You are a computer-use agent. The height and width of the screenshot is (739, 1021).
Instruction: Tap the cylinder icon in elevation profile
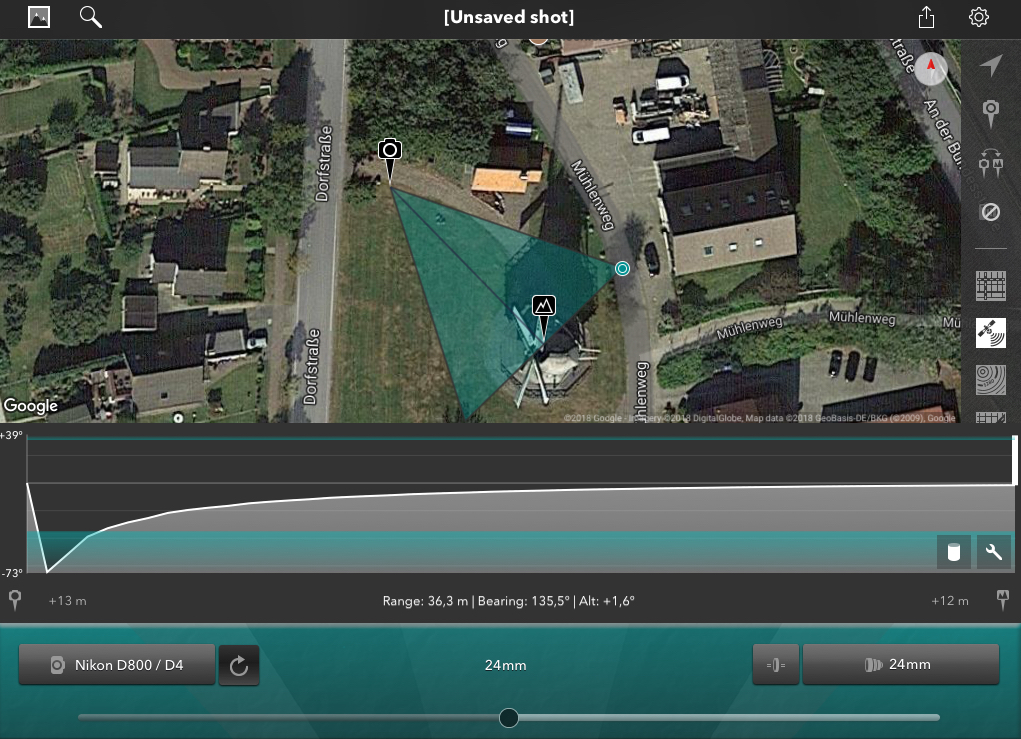954,553
